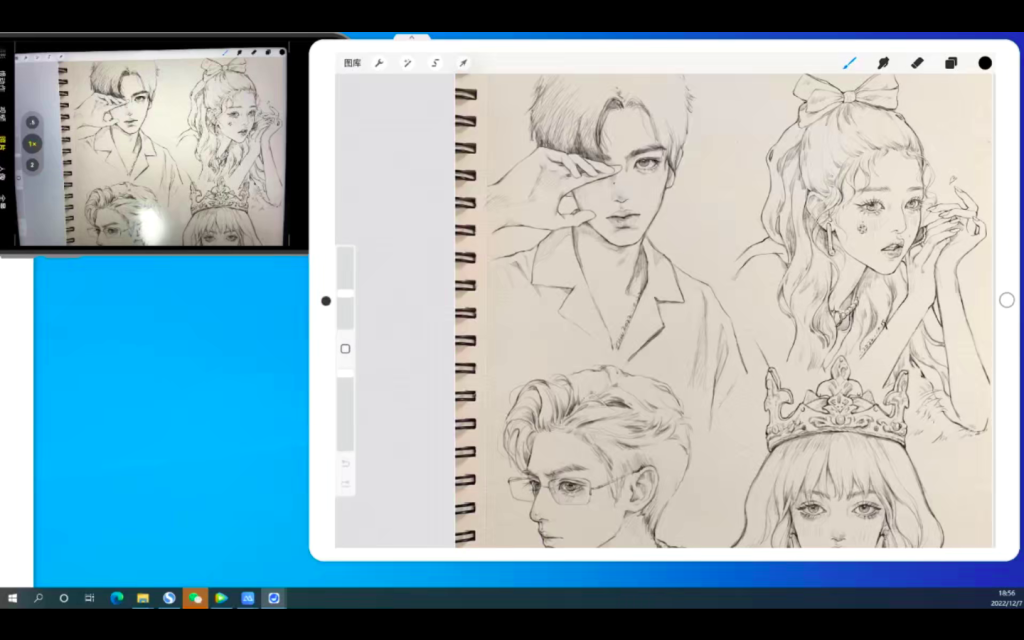Image resolution: width=1024 pixels, height=640 pixels.
Task: Open Windows Search on the taskbar
Action: coord(38,598)
